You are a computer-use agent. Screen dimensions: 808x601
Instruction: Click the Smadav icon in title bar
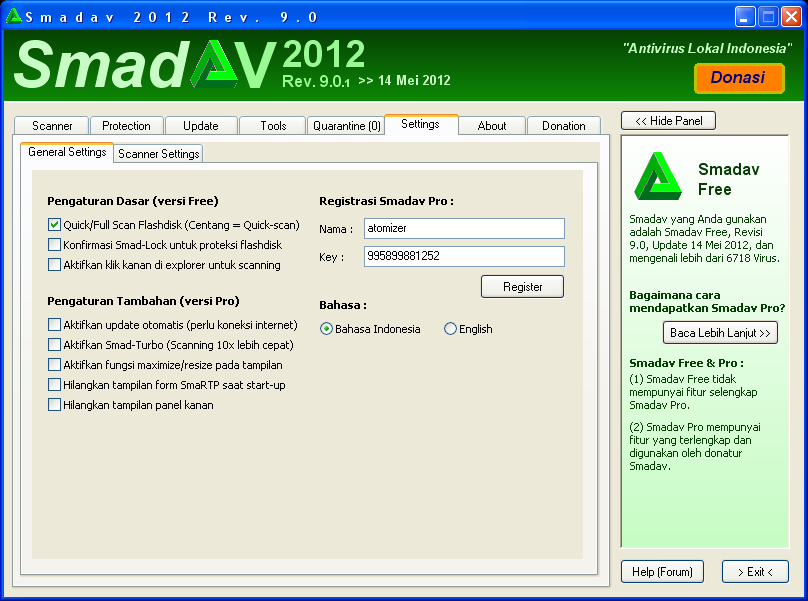point(14,16)
